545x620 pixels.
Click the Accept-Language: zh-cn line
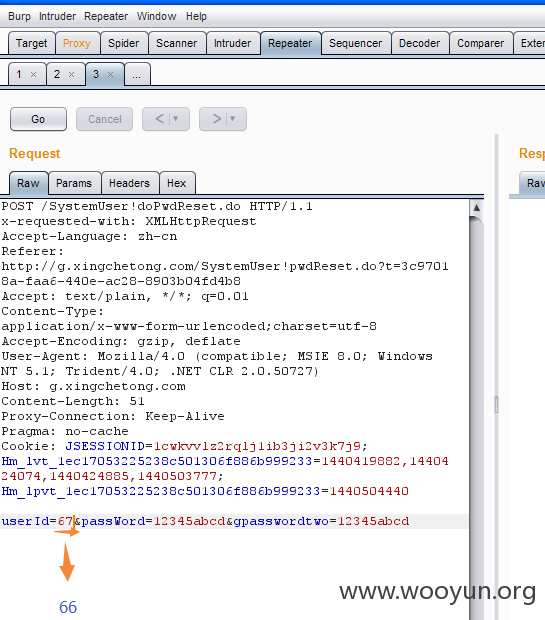pyautogui.click(x=89, y=236)
